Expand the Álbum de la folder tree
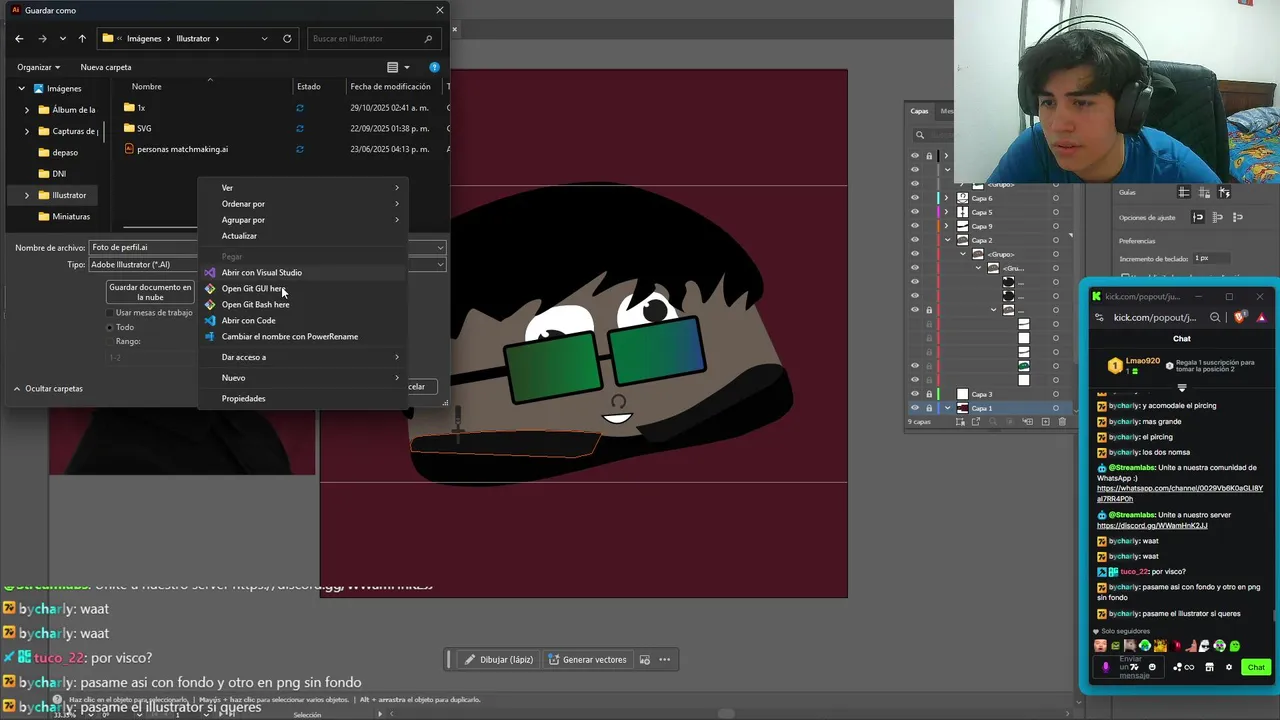The height and width of the screenshot is (720, 1280). [27, 110]
